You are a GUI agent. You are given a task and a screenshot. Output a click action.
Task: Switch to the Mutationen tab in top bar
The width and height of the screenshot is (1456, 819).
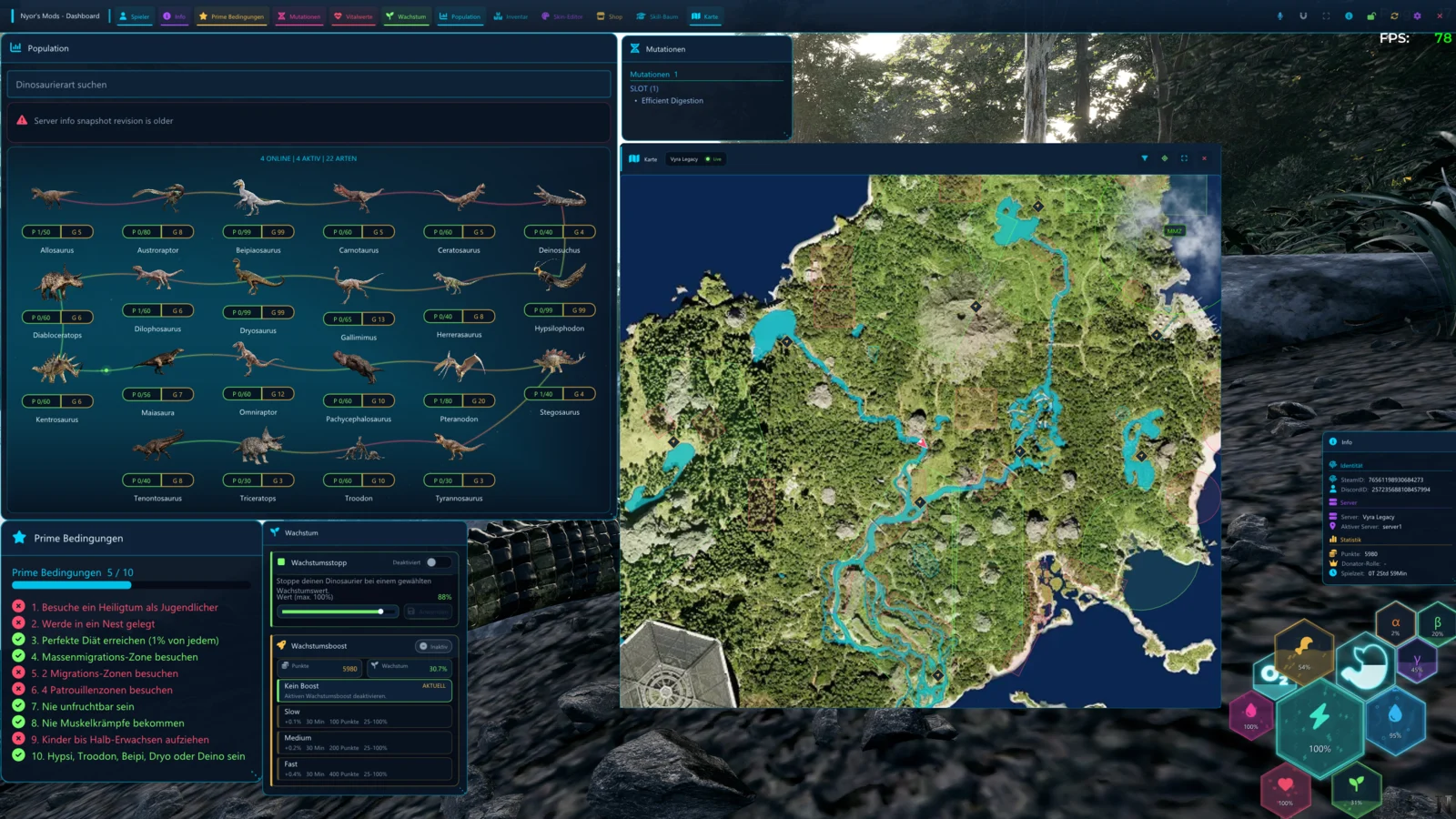pyautogui.click(x=298, y=16)
